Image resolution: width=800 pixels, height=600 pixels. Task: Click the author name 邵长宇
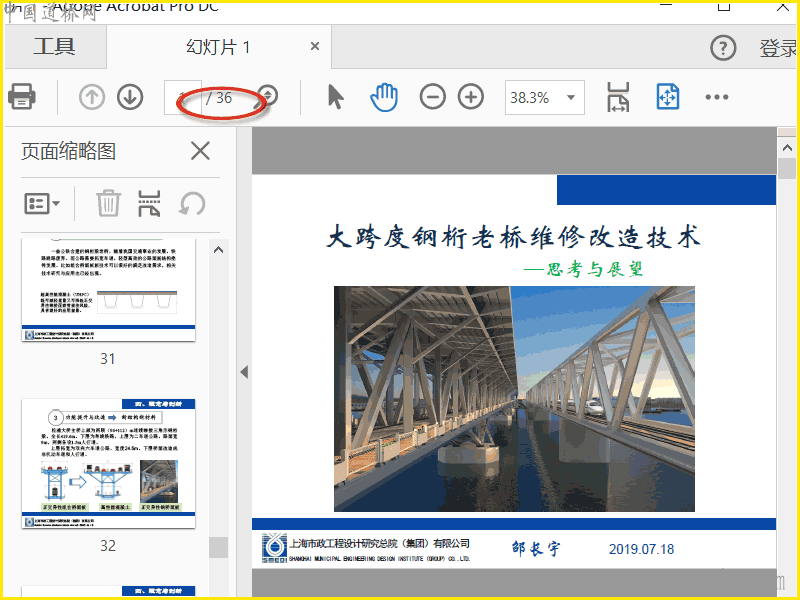point(536,548)
